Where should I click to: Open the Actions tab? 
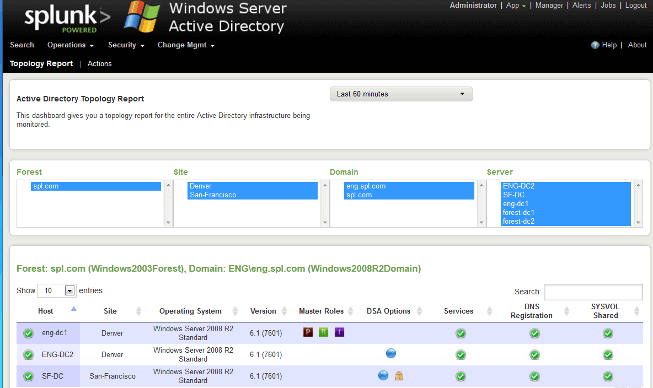coord(100,64)
